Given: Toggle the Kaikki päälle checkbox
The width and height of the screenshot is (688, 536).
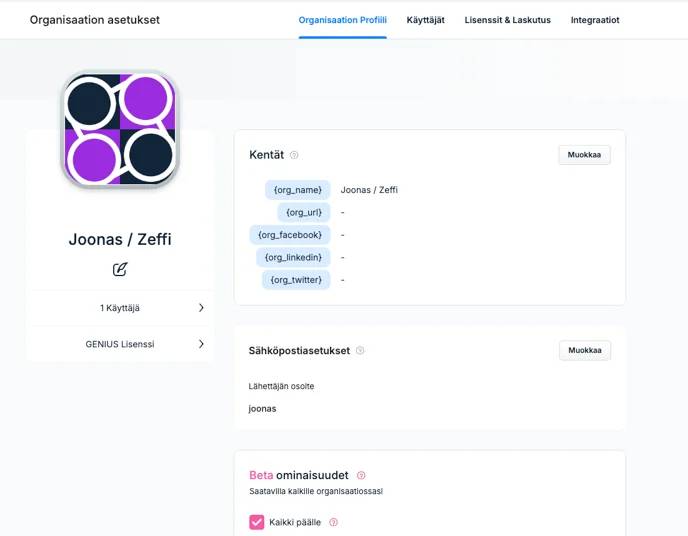Looking at the screenshot, I should click(257, 522).
